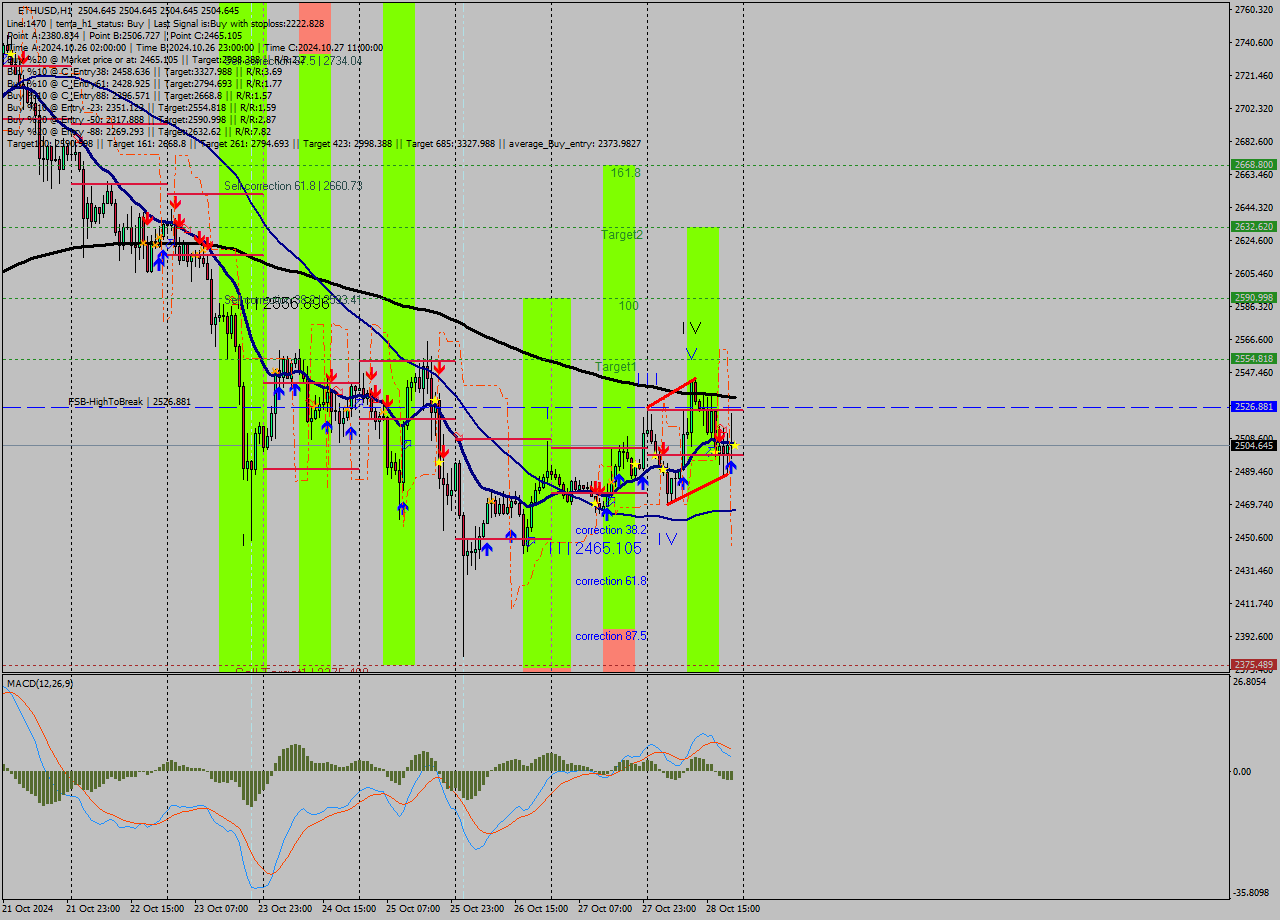Click the '21 Oct 2024' date label

click(29, 909)
